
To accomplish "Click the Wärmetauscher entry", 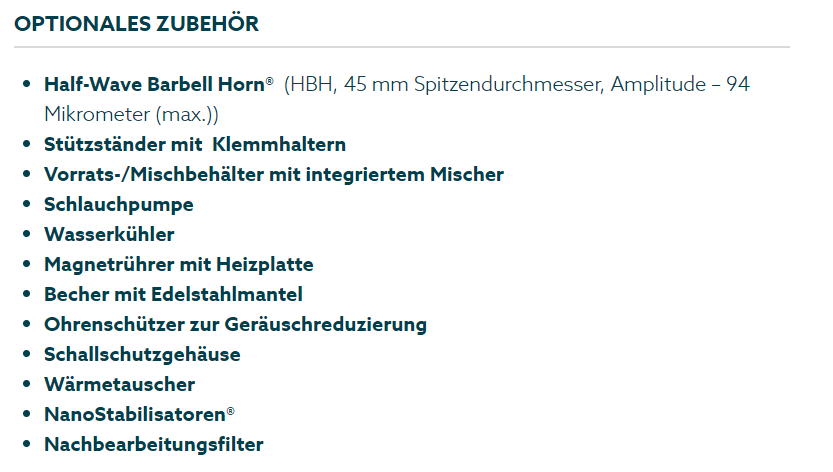I will tap(119, 384).
